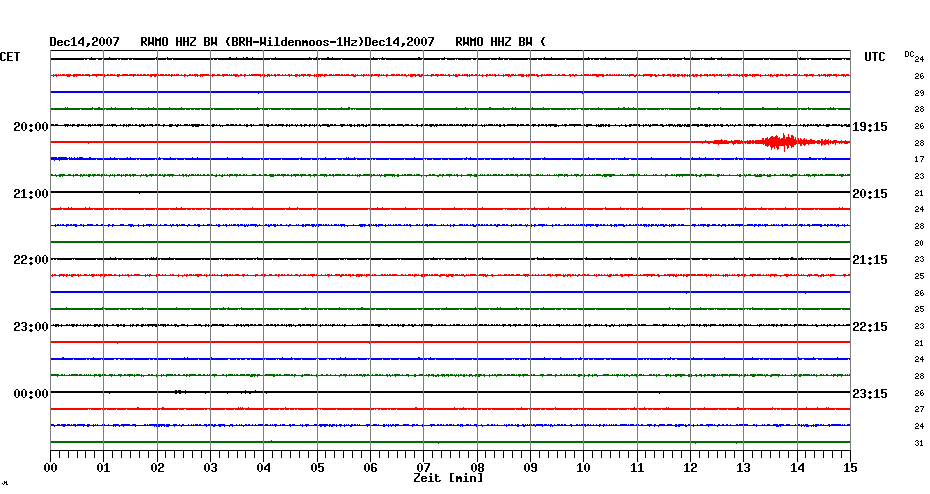Select the 21:00 CET time label
This screenshot has height=494, width=930.
click(31, 194)
